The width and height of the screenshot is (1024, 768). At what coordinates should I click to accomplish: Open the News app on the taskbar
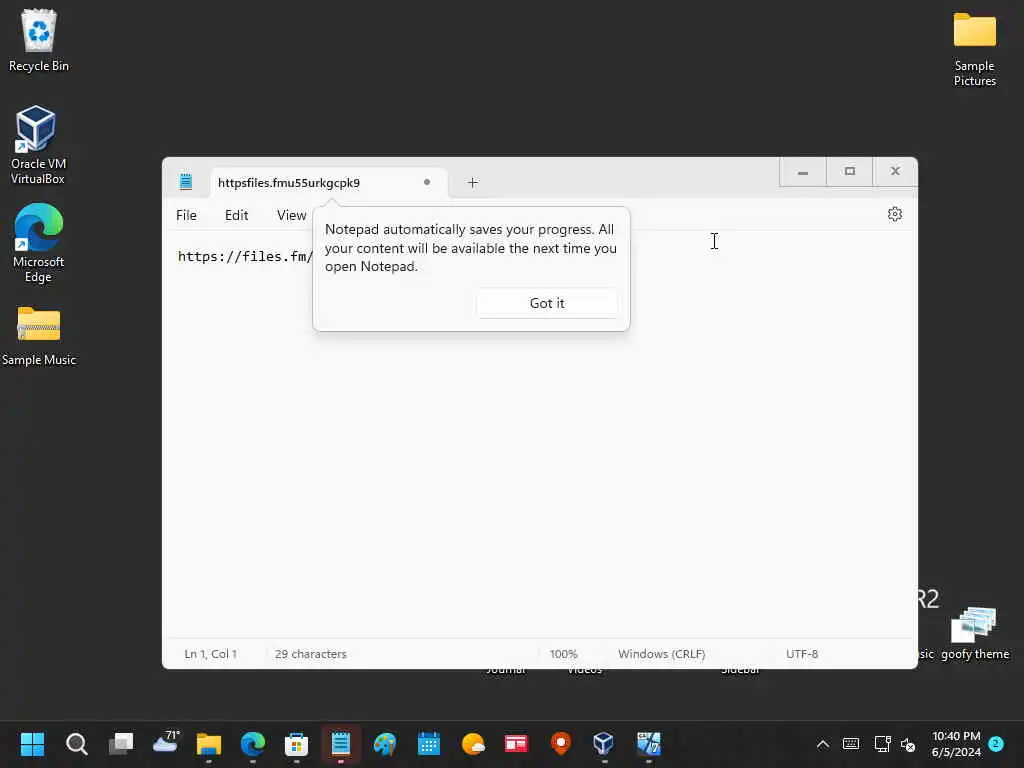click(x=516, y=743)
